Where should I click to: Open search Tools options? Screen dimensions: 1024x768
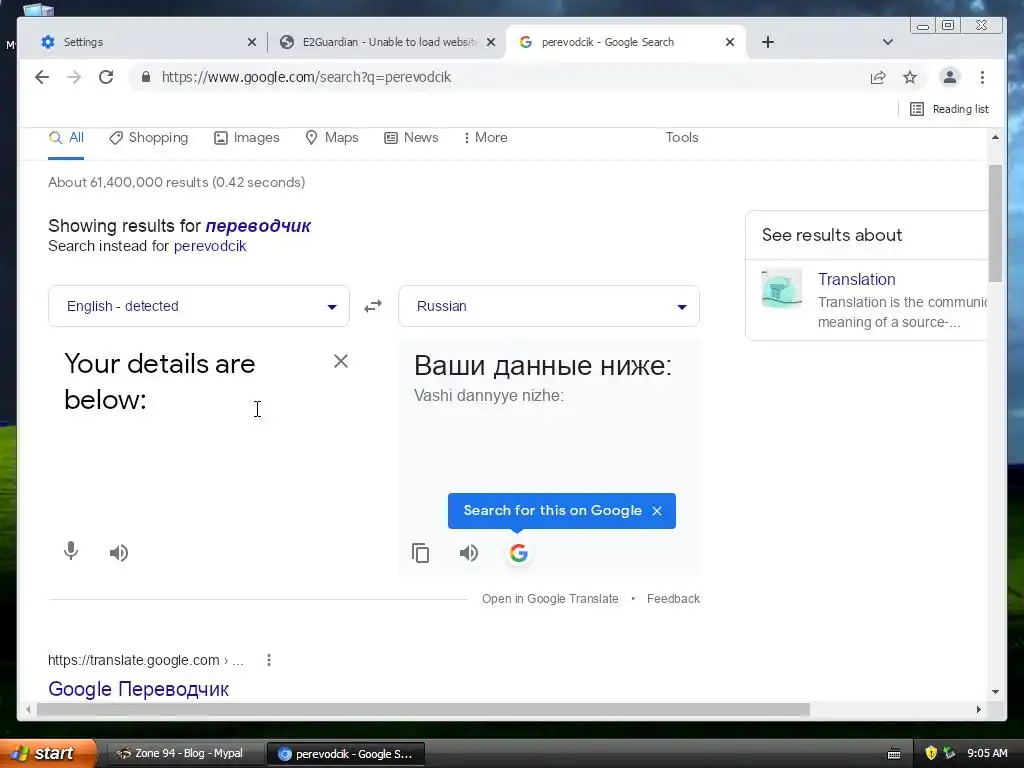click(x=682, y=138)
